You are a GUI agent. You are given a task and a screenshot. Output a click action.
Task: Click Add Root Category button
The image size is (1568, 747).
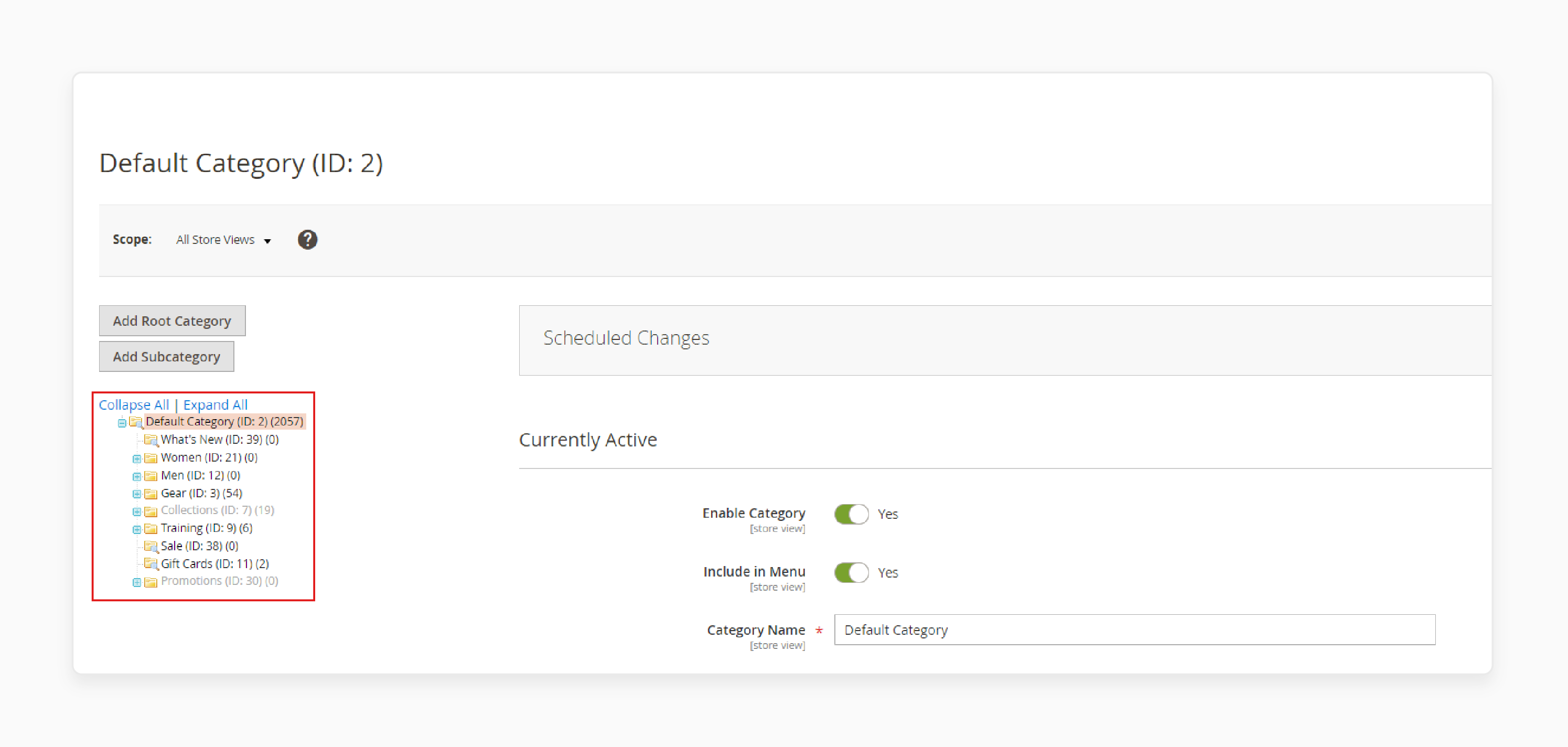(x=171, y=320)
